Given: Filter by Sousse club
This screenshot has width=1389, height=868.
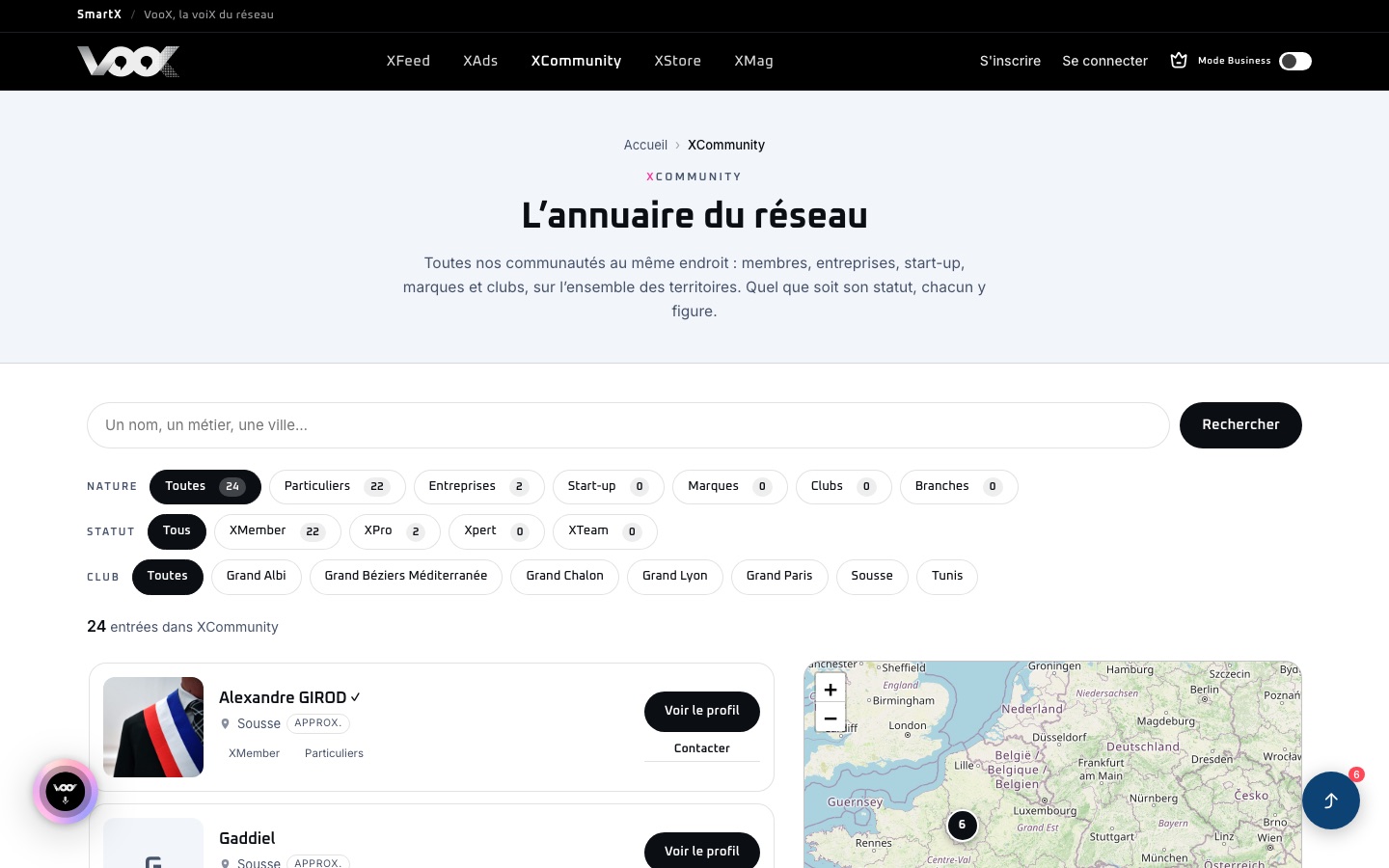Looking at the screenshot, I should pos(872,577).
